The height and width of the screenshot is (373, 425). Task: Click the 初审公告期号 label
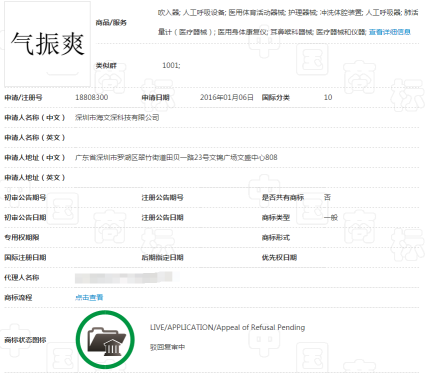coord(25,198)
